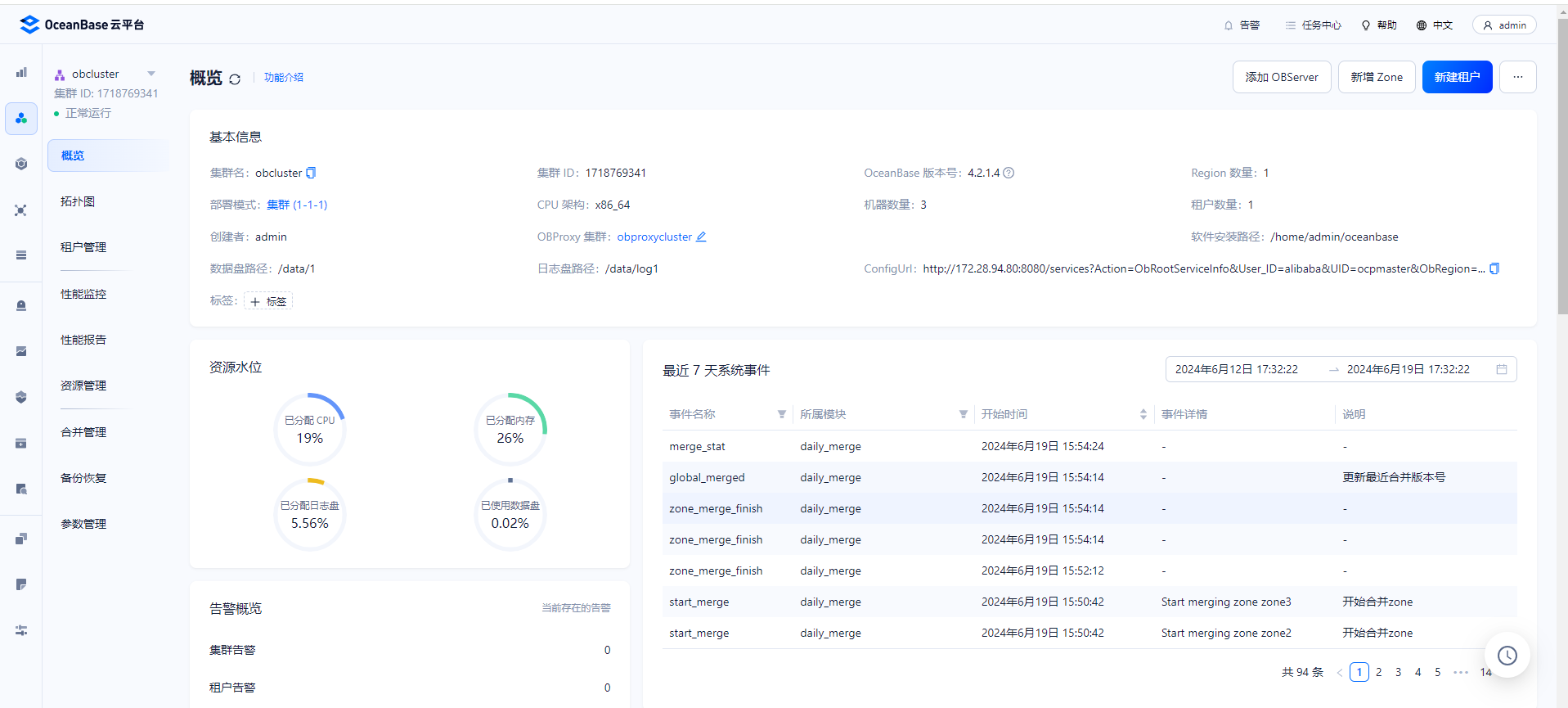
Task: Open the language selector 中文
Action: [x=1434, y=25]
